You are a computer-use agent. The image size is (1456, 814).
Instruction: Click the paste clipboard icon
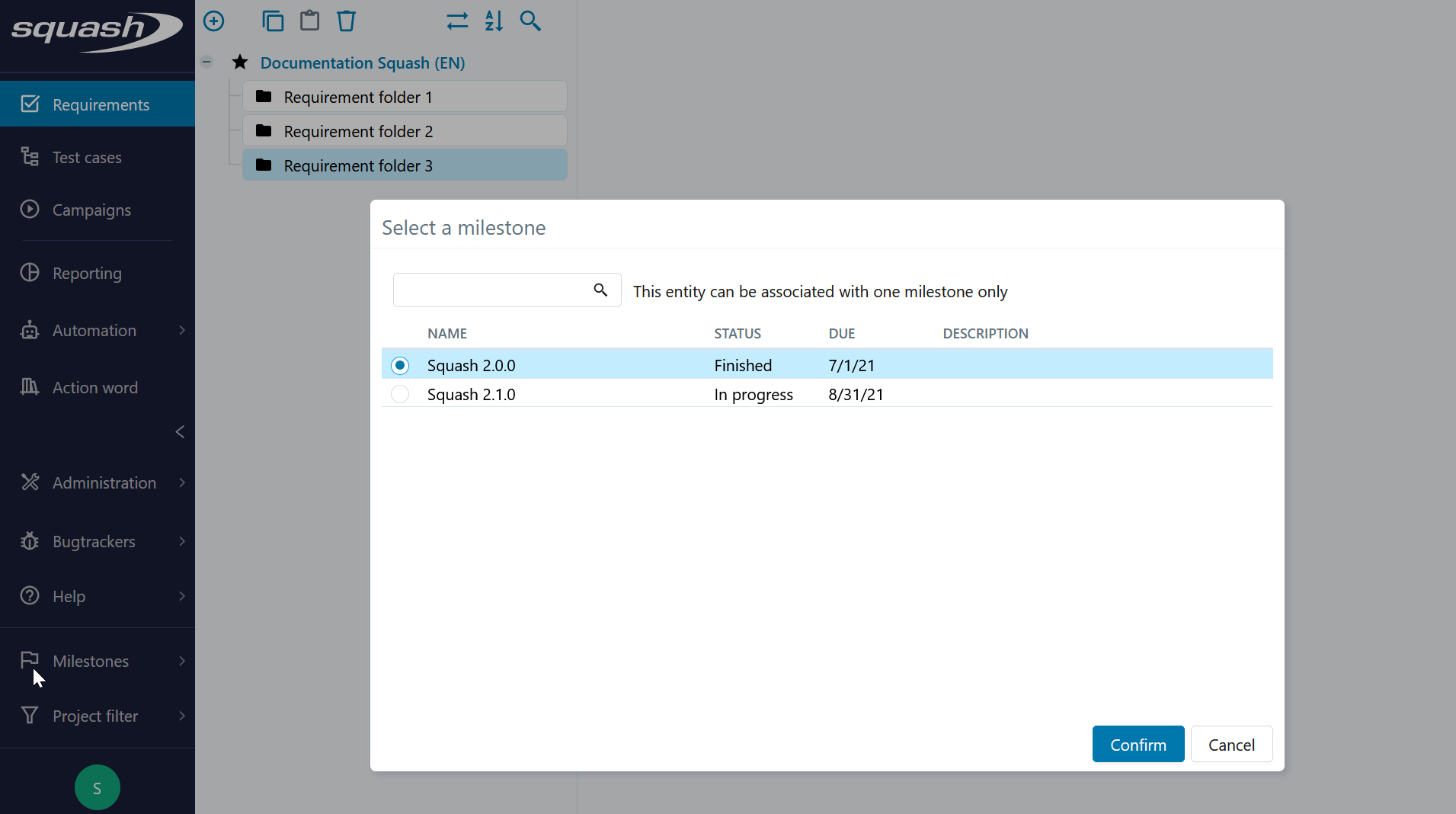pyautogui.click(x=309, y=21)
